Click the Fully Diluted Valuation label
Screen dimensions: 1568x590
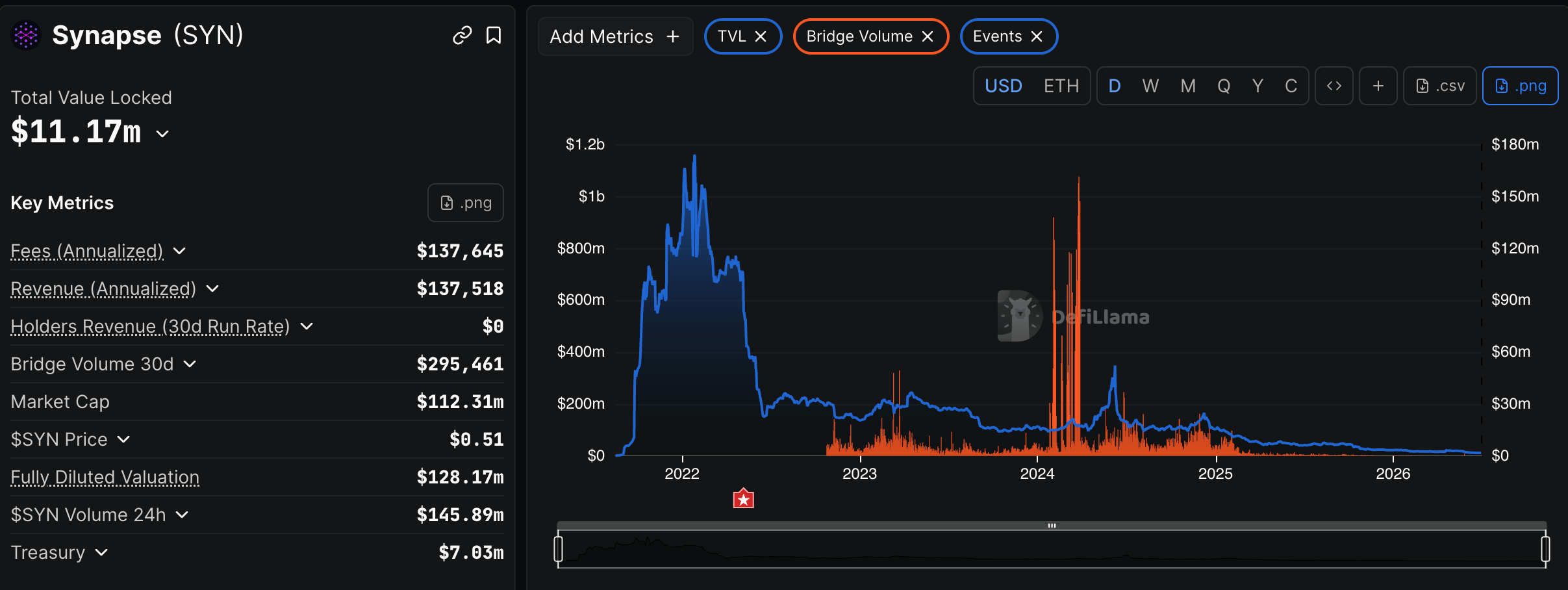105,477
